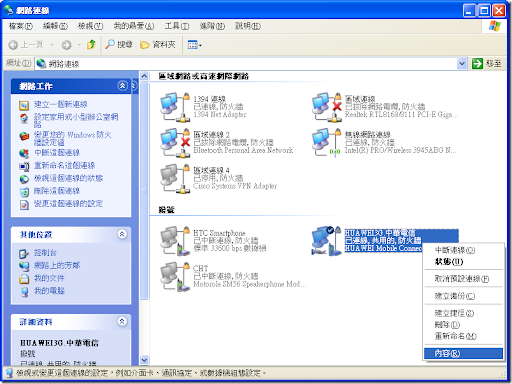Open My Documents (我的文件) icon
Screen dimensions: 512x384
coord(24,279)
